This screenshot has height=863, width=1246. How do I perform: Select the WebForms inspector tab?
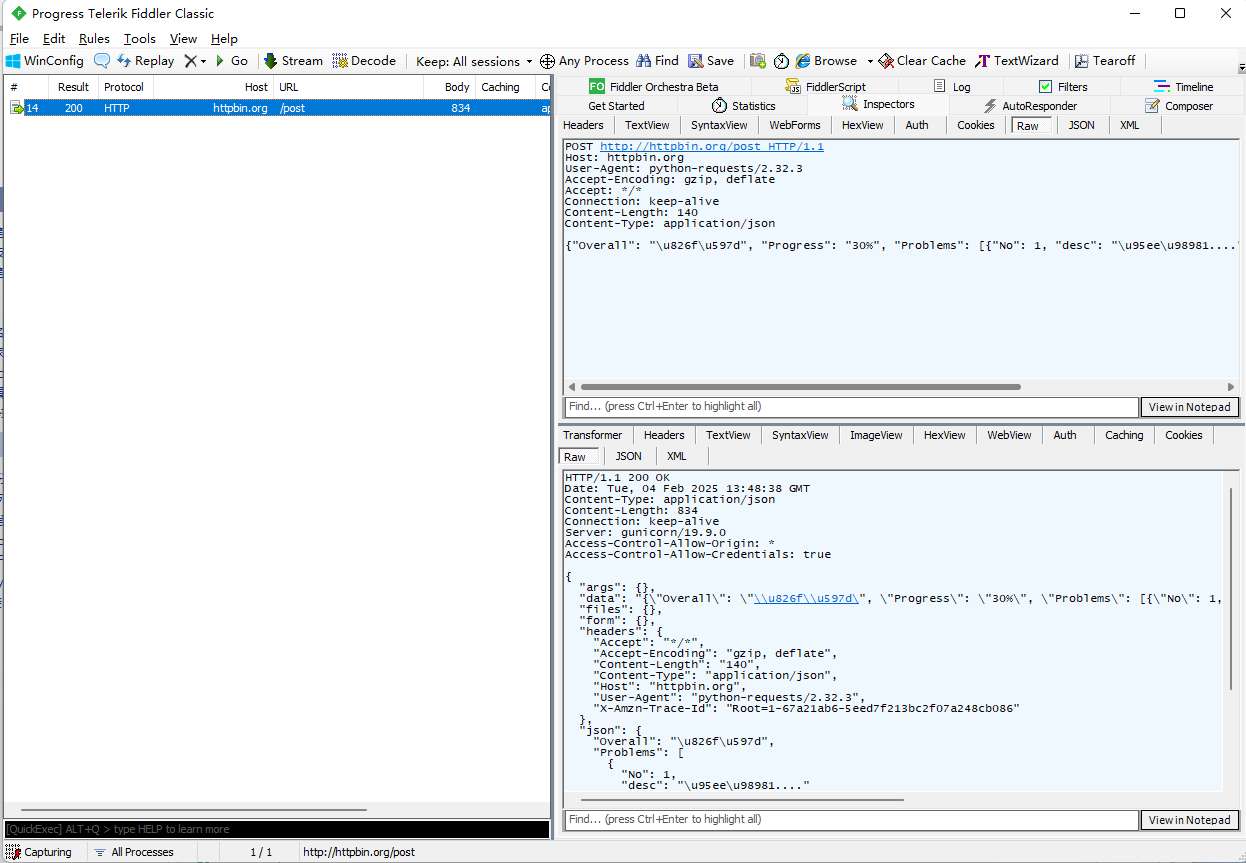[795, 125]
